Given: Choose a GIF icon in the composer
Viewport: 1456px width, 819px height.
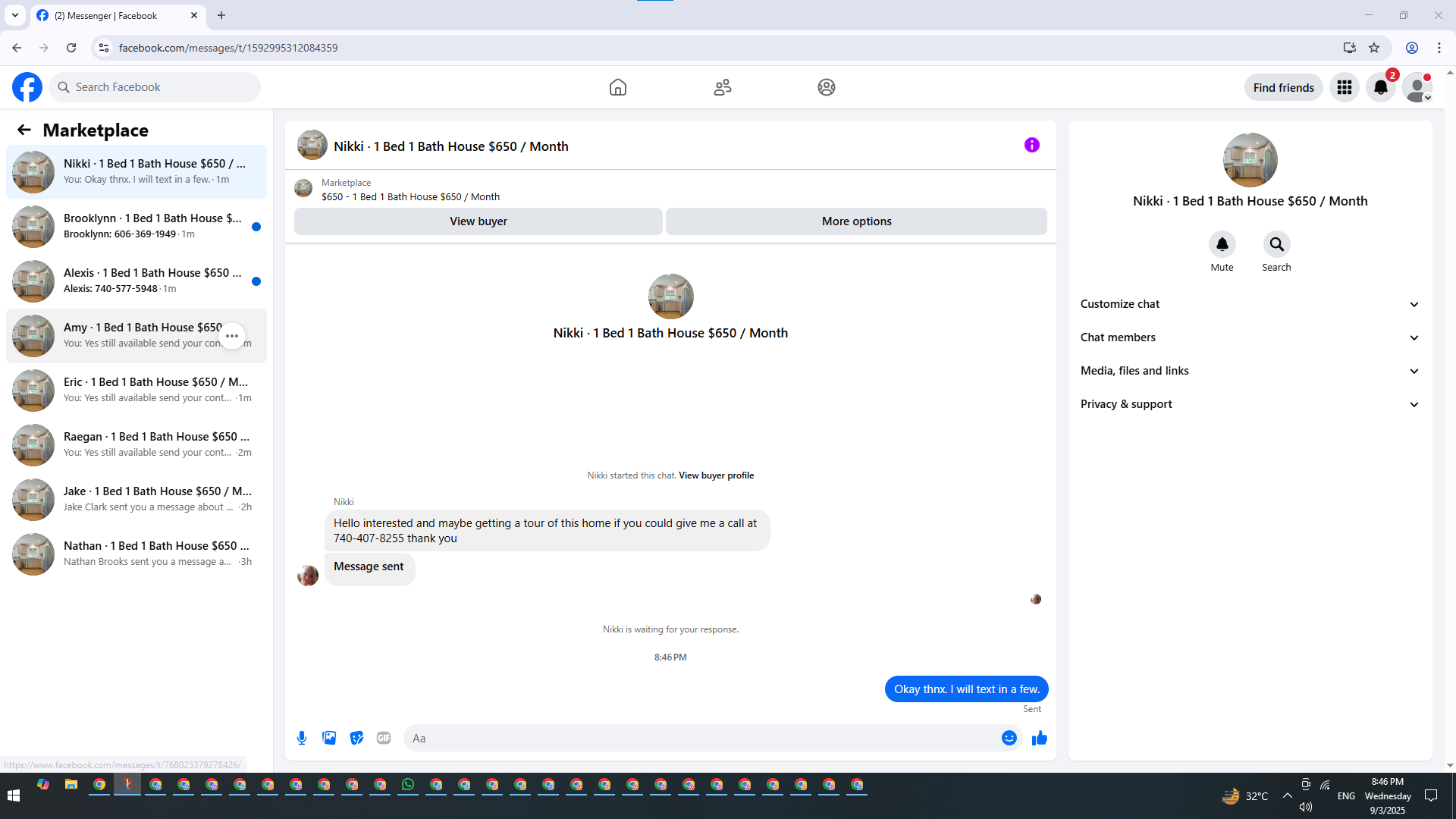Looking at the screenshot, I should [384, 738].
